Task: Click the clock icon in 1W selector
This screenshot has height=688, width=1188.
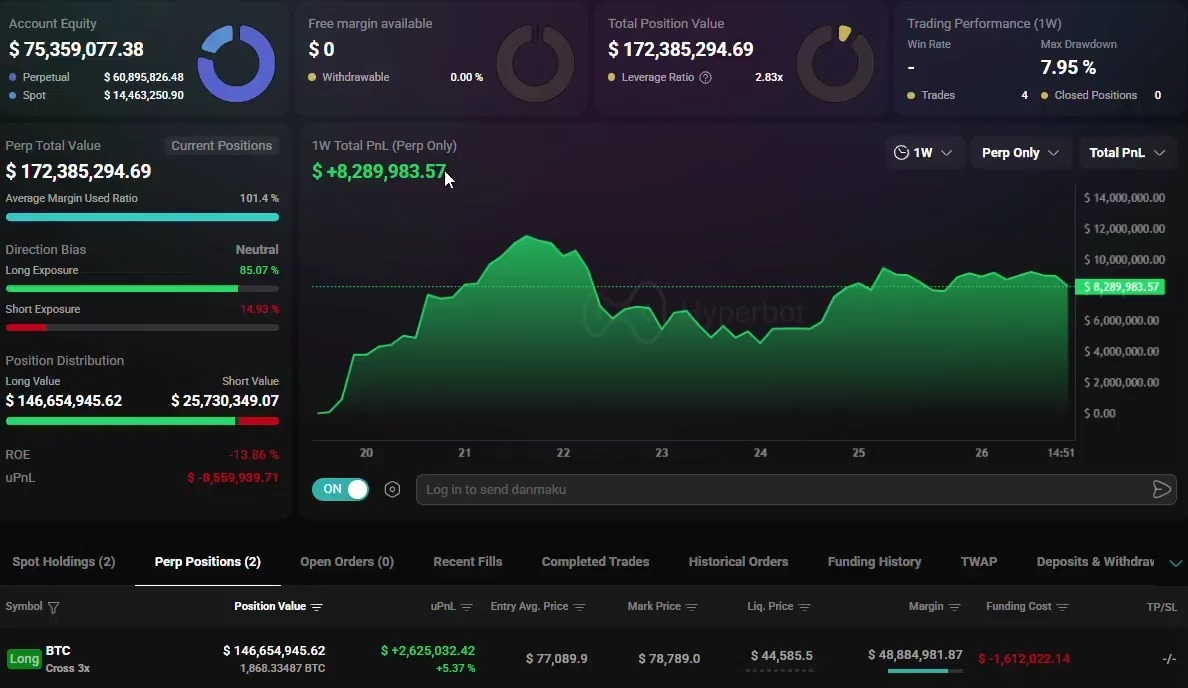Action: pos(901,152)
